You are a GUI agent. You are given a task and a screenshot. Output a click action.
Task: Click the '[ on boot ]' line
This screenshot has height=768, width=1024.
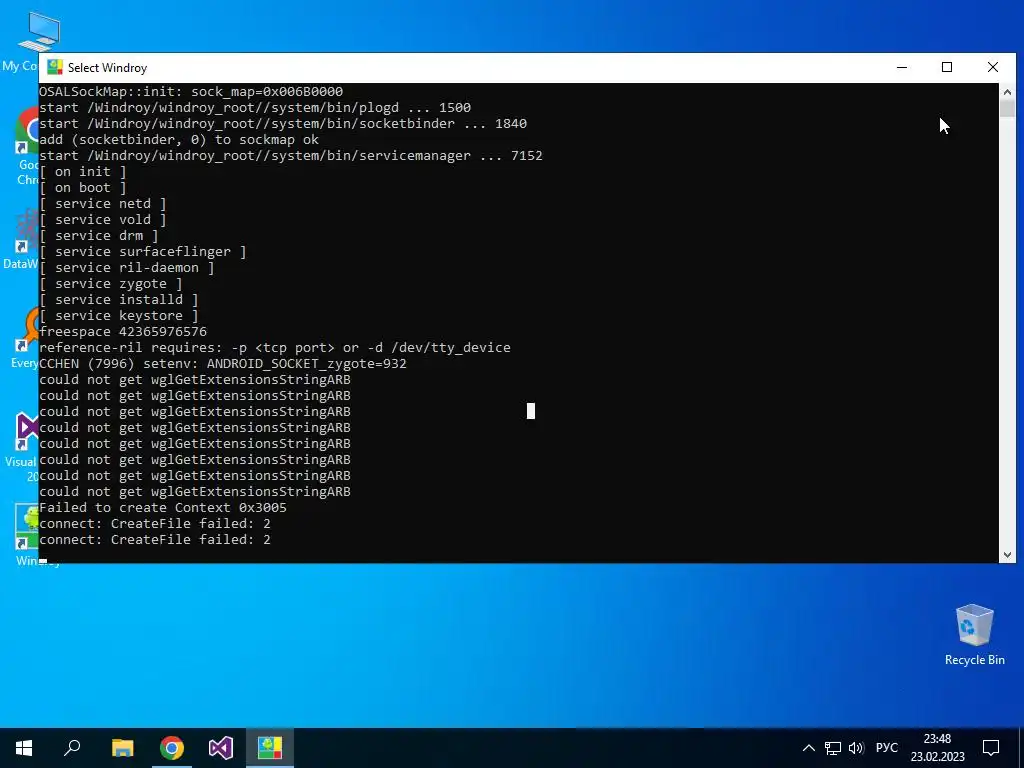tap(82, 187)
